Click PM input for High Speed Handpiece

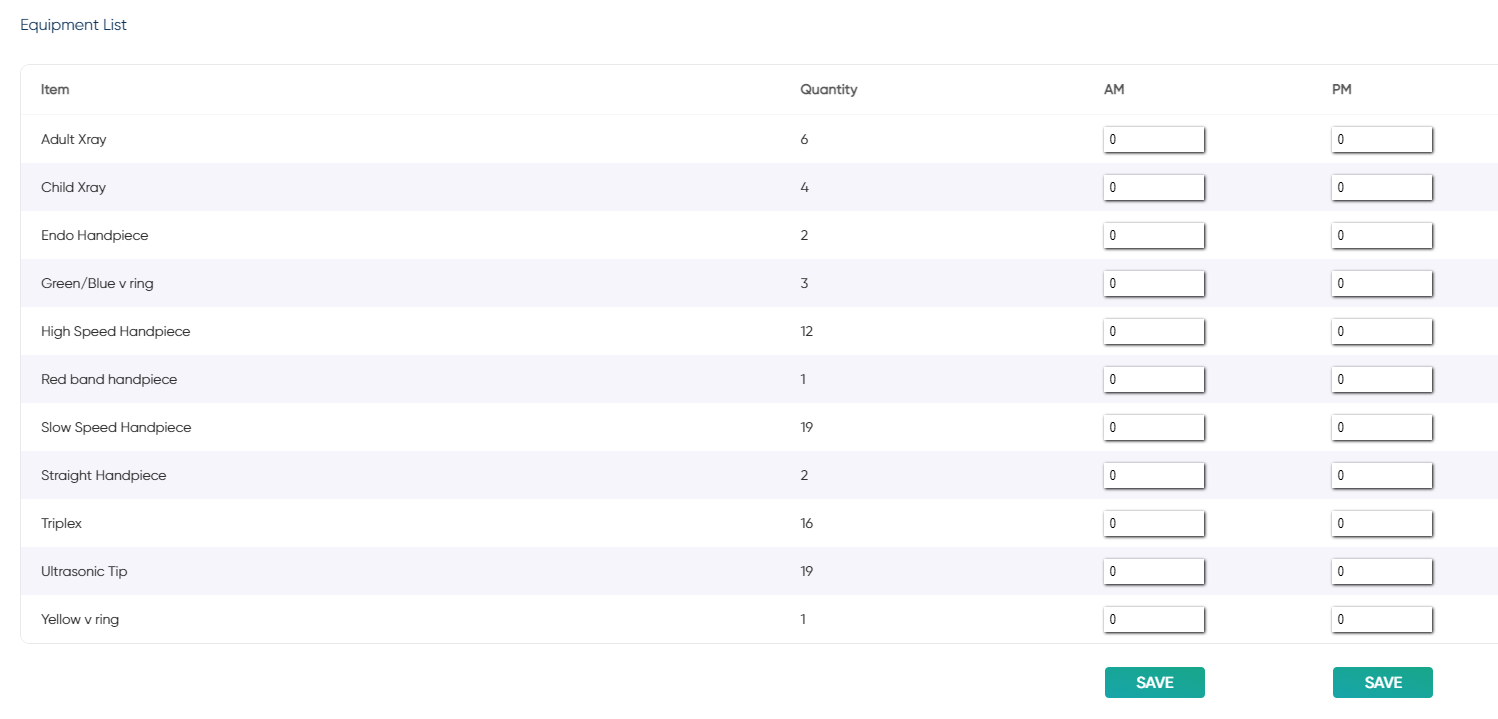click(x=1382, y=332)
